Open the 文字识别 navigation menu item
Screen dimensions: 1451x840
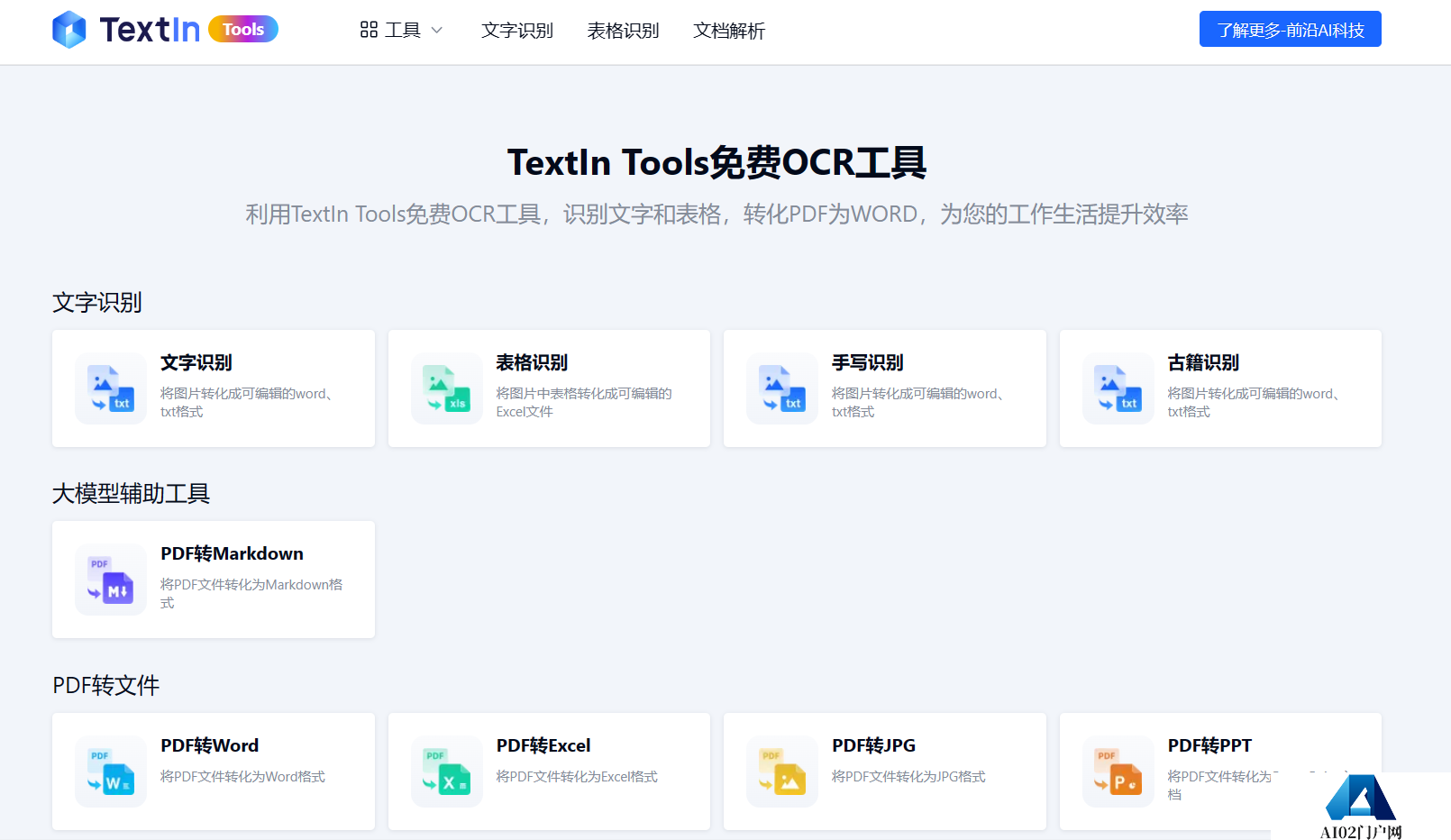coord(517,31)
